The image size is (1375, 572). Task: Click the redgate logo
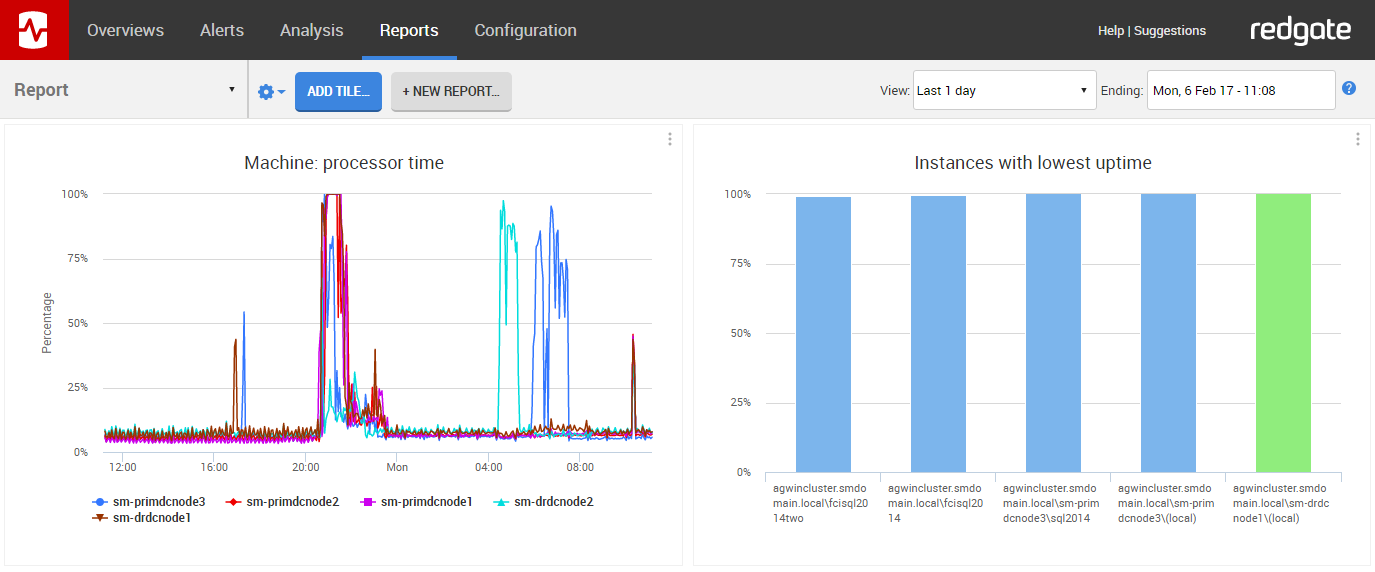pos(1300,31)
